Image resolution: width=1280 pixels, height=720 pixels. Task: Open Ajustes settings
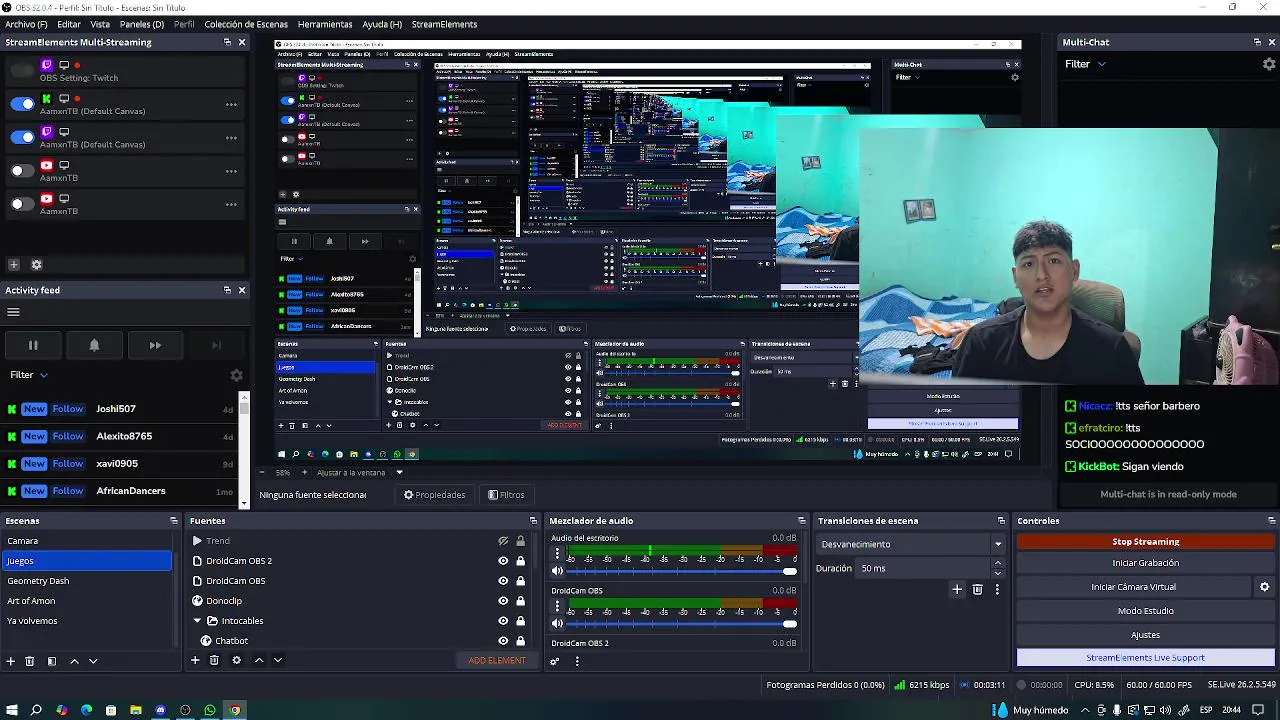tap(1146, 635)
